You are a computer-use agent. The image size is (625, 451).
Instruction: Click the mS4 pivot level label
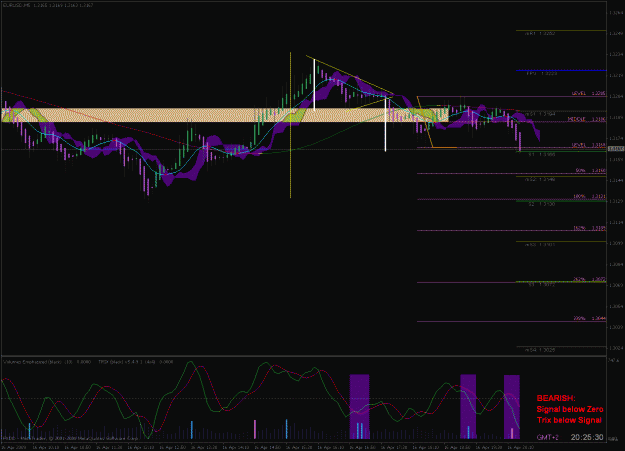(540, 350)
